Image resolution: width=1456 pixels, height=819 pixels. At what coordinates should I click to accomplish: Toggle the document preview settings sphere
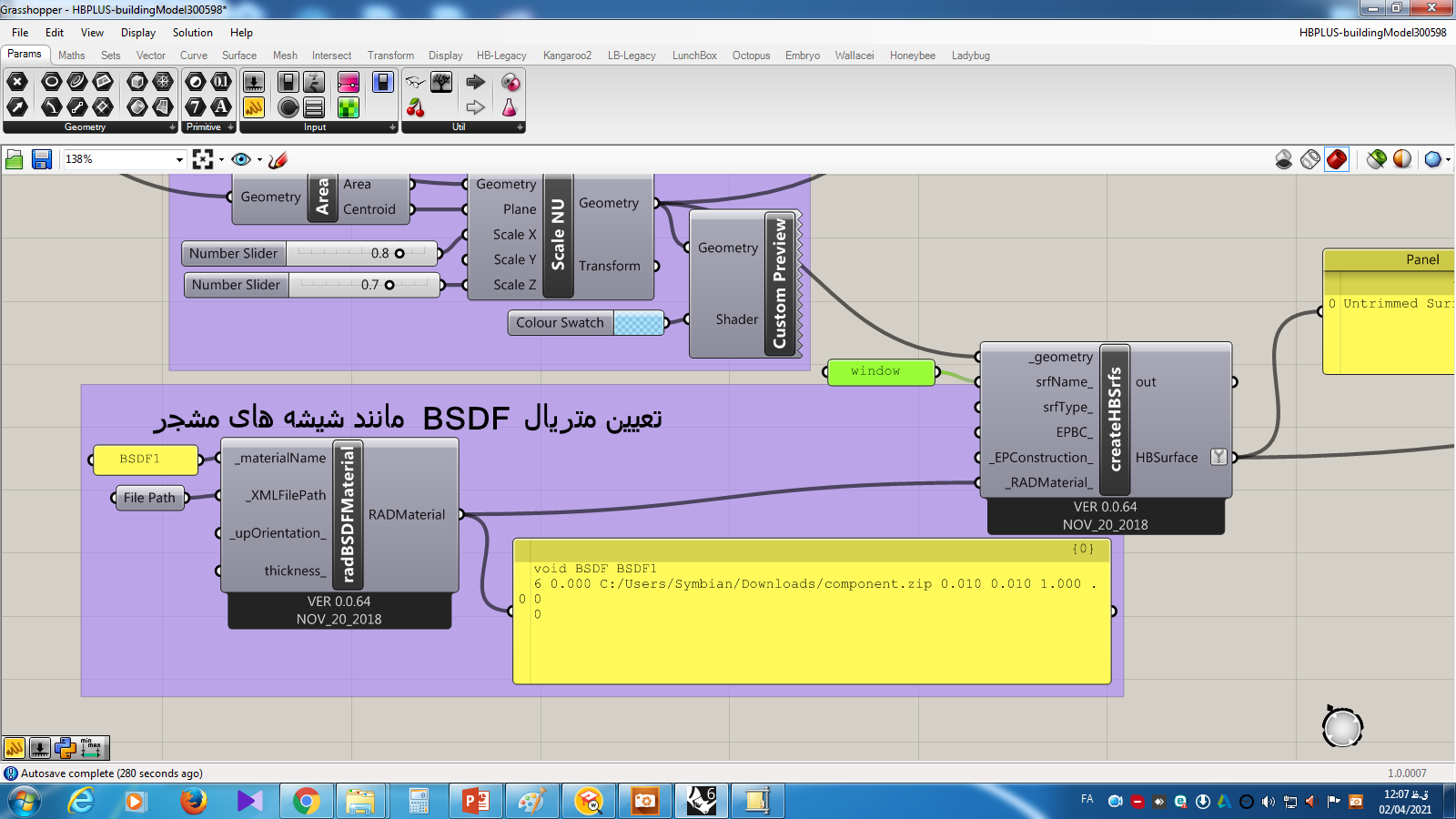click(x=1402, y=159)
